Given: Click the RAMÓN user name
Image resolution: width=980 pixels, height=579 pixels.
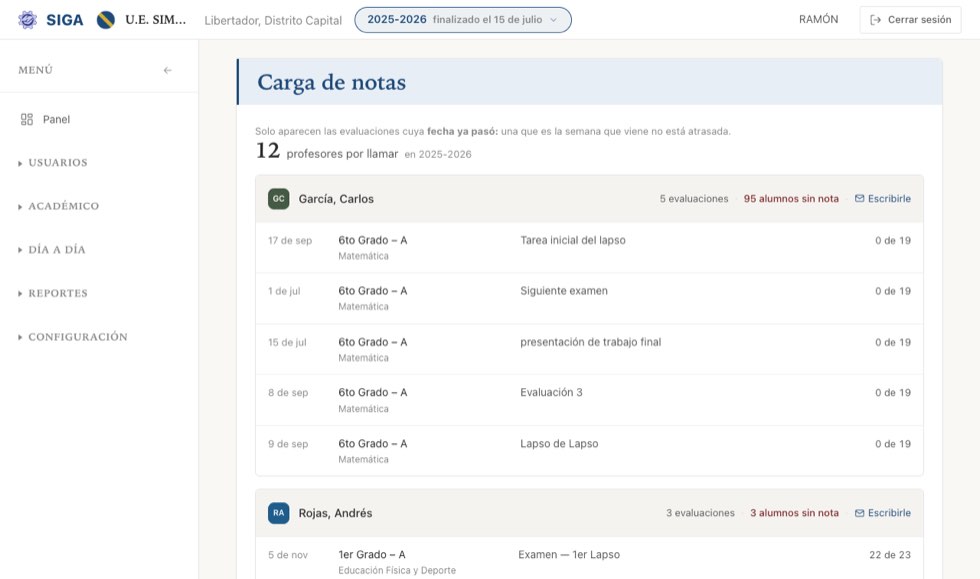Looking at the screenshot, I should coord(818,19).
